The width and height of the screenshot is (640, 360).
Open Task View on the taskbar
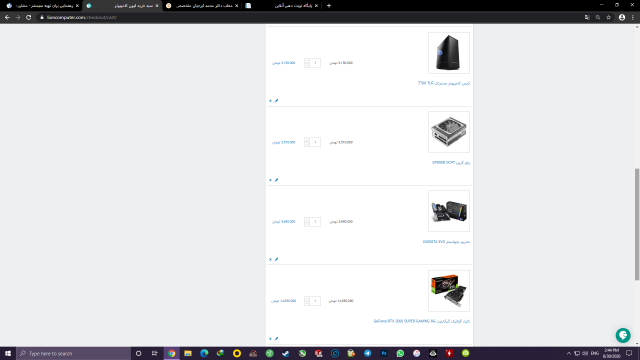[x=154, y=353]
